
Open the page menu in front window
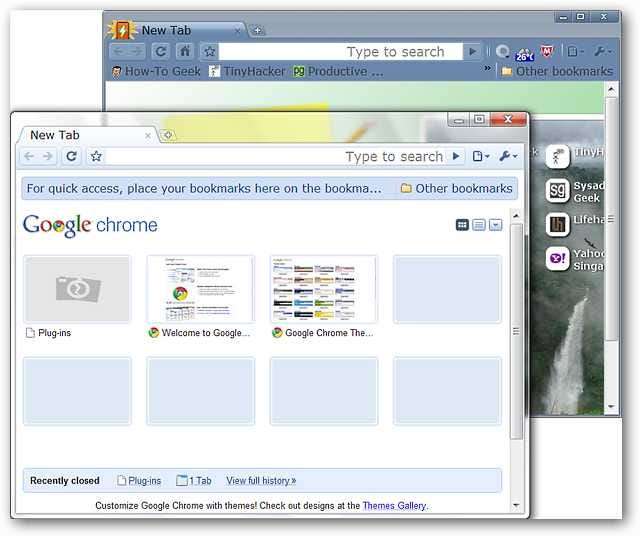(480, 156)
